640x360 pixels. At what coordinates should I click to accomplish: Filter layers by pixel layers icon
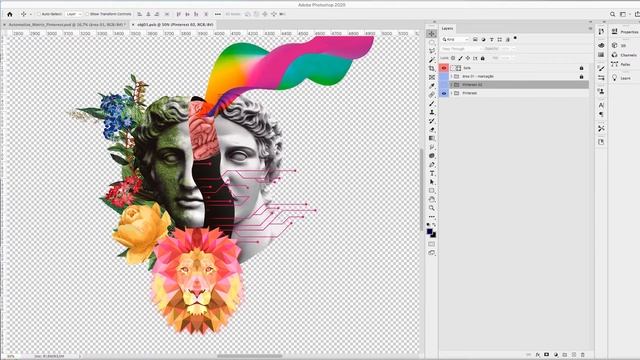click(475, 40)
